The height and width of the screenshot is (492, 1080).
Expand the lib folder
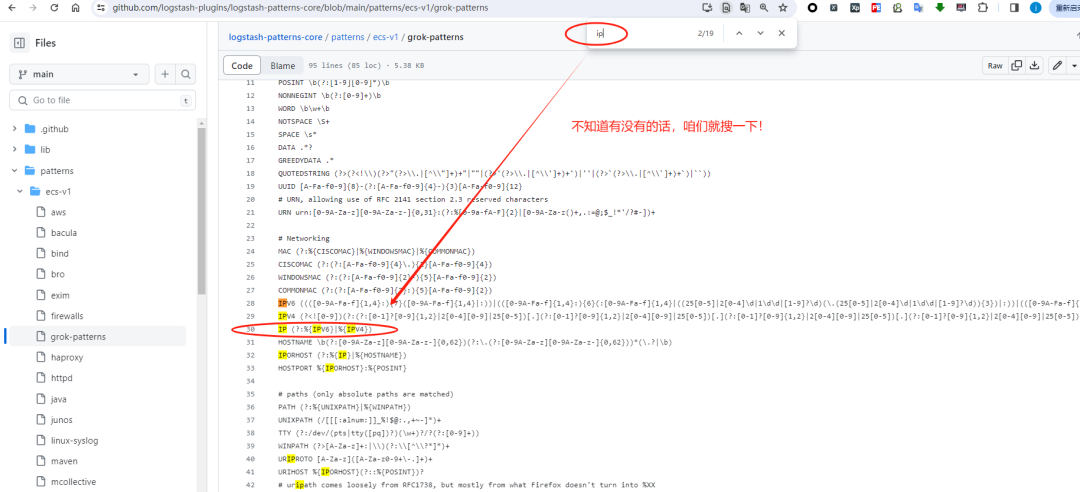coord(15,150)
